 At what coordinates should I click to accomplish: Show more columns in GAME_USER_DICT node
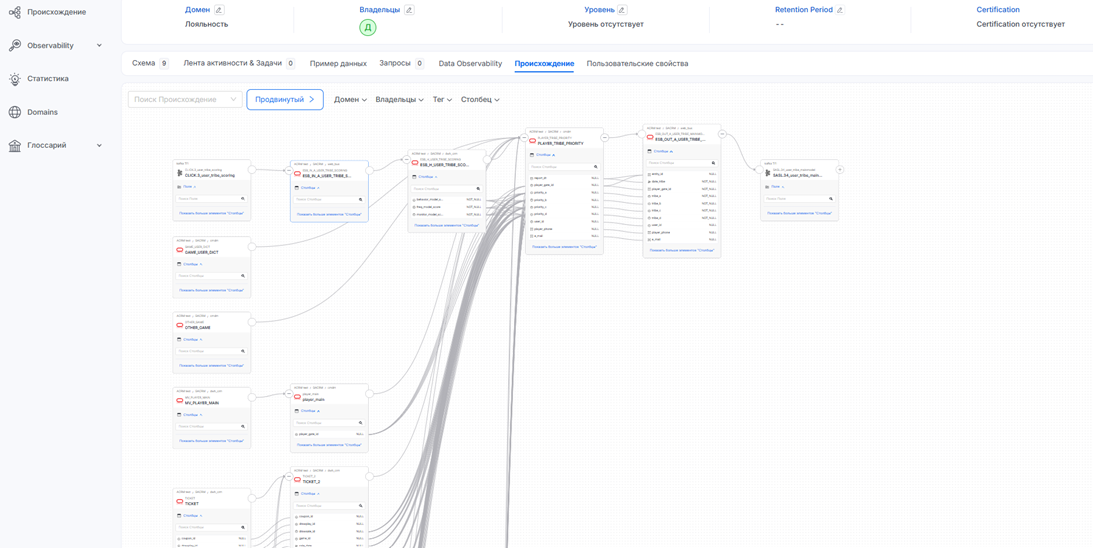pos(211,290)
